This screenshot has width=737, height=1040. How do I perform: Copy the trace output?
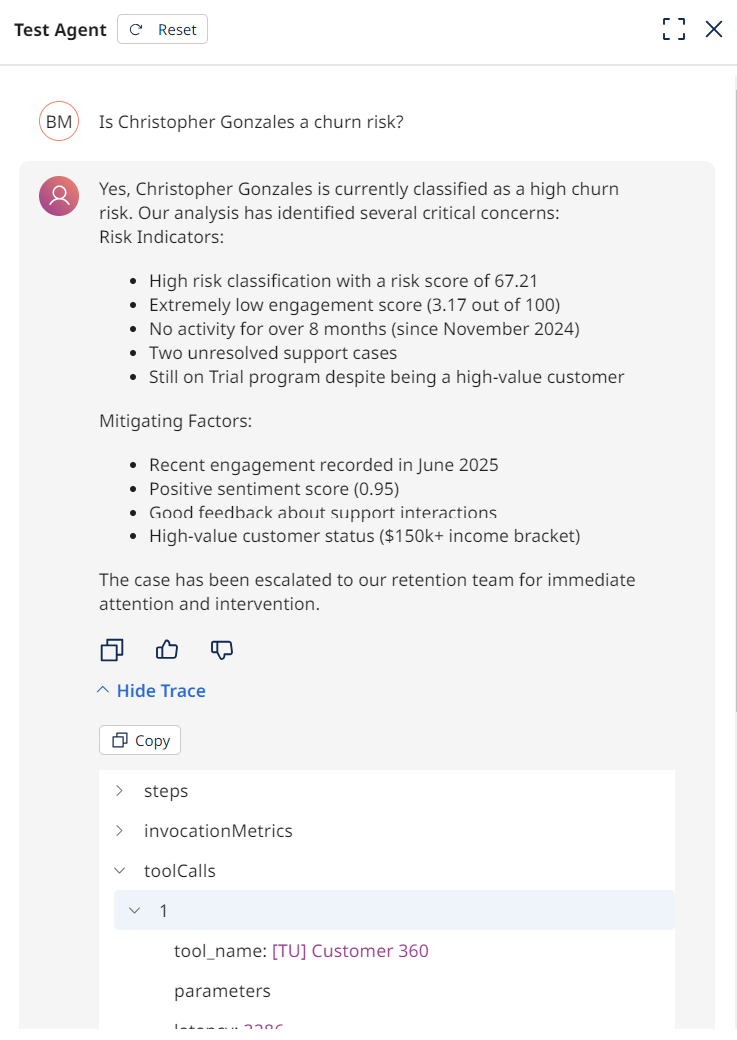pos(139,740)
